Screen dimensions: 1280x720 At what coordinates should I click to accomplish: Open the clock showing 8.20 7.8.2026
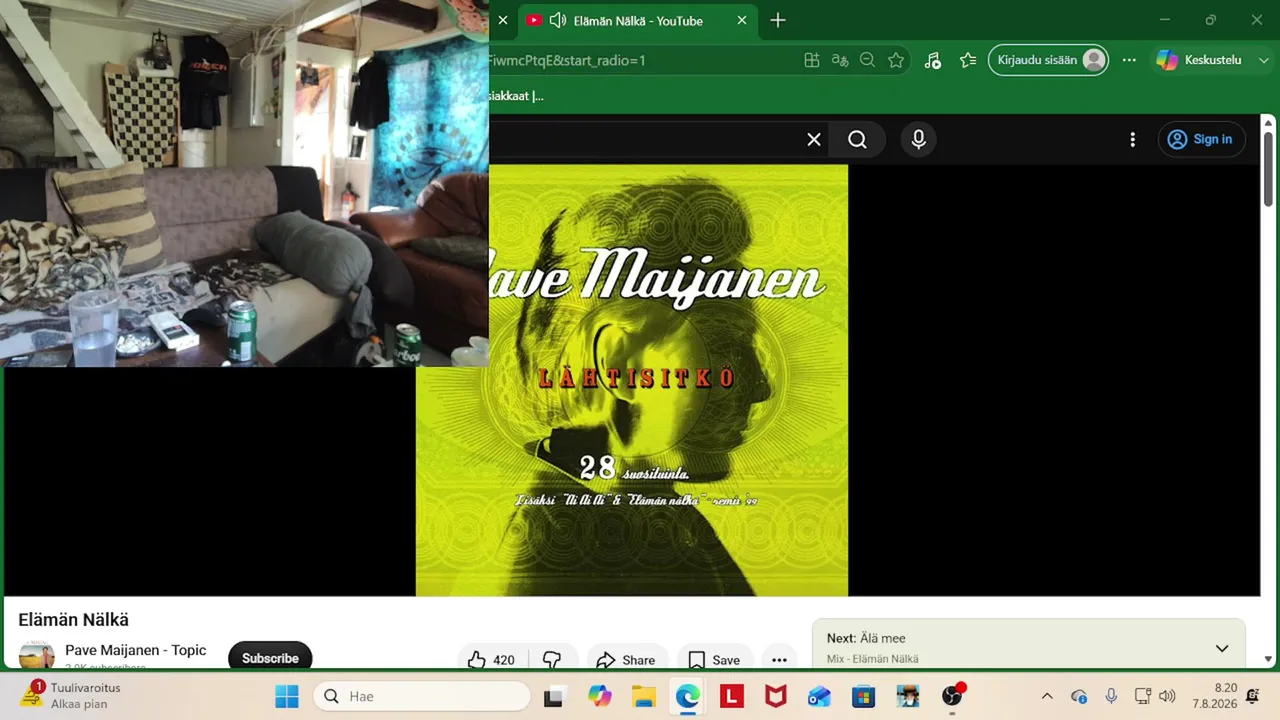(1214, 696)
